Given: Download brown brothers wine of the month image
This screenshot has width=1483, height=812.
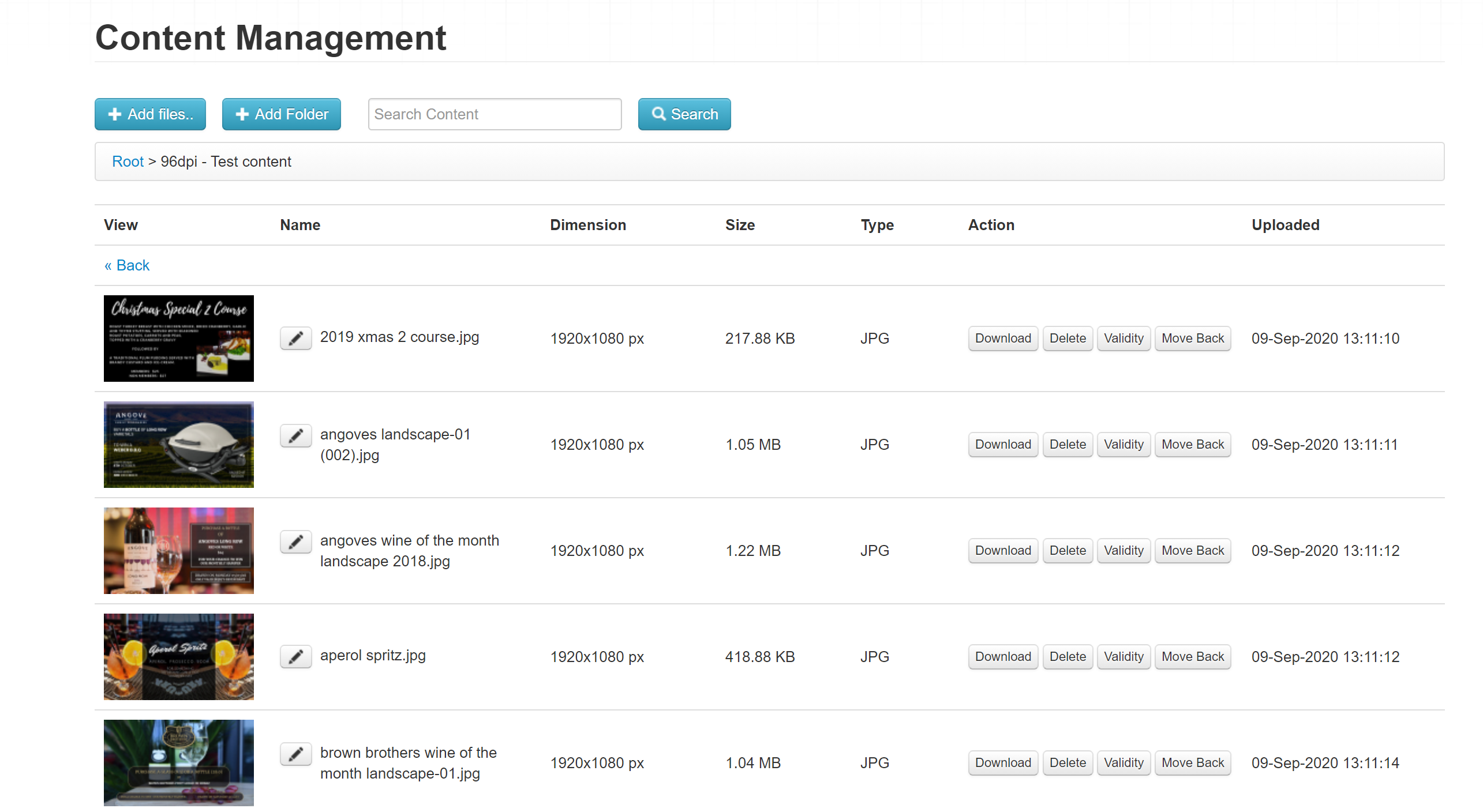Looking at the screenshot, I should (1002, 763).
